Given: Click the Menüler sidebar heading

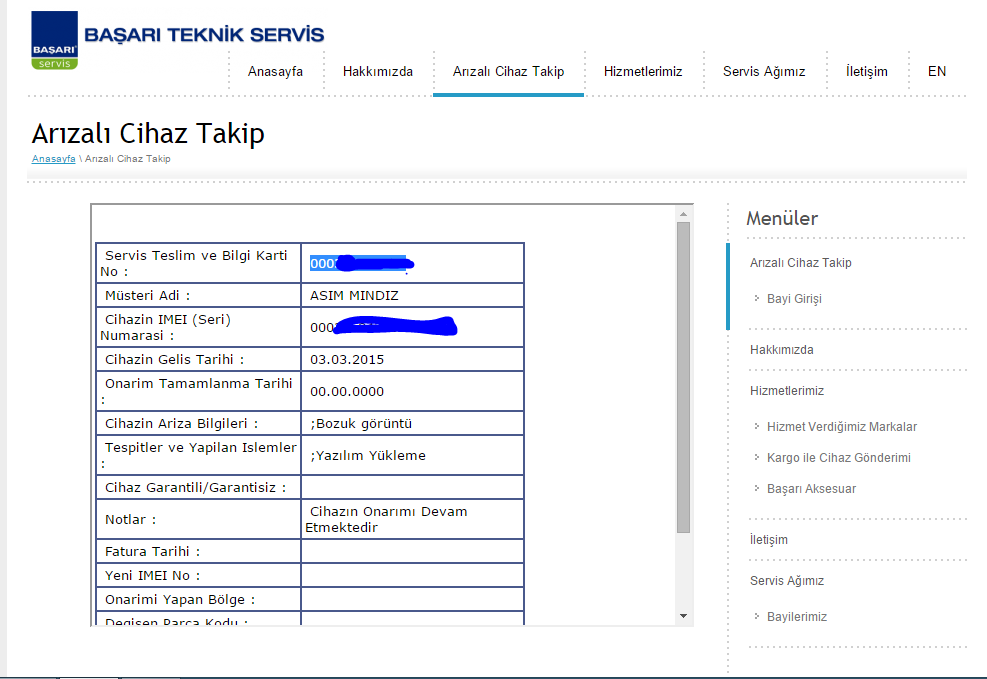Looking at the screenshot, I should [782, 218].
